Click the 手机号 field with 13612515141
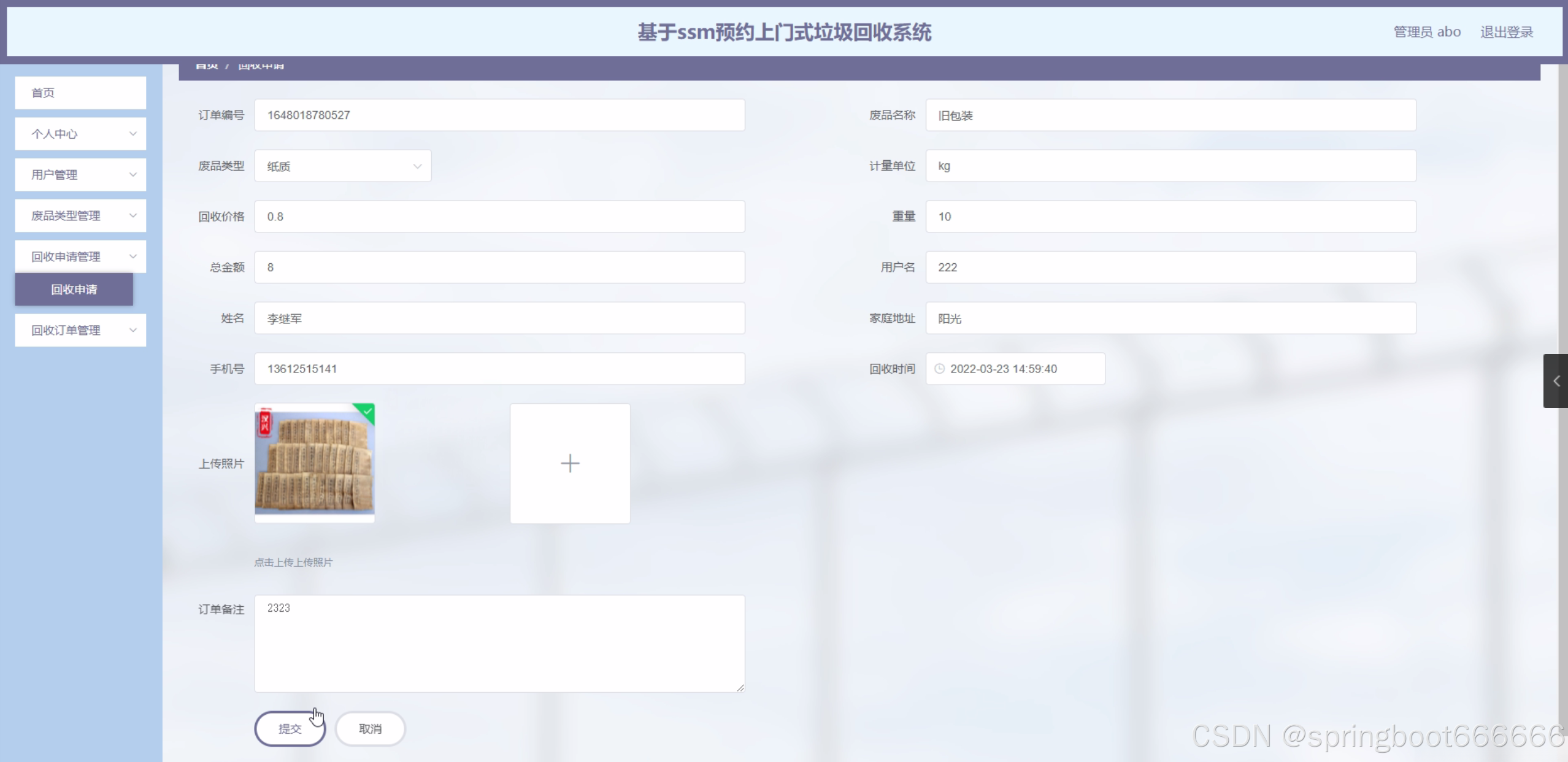Viewport: 1568px width, 762px height. tap(499, 369)
